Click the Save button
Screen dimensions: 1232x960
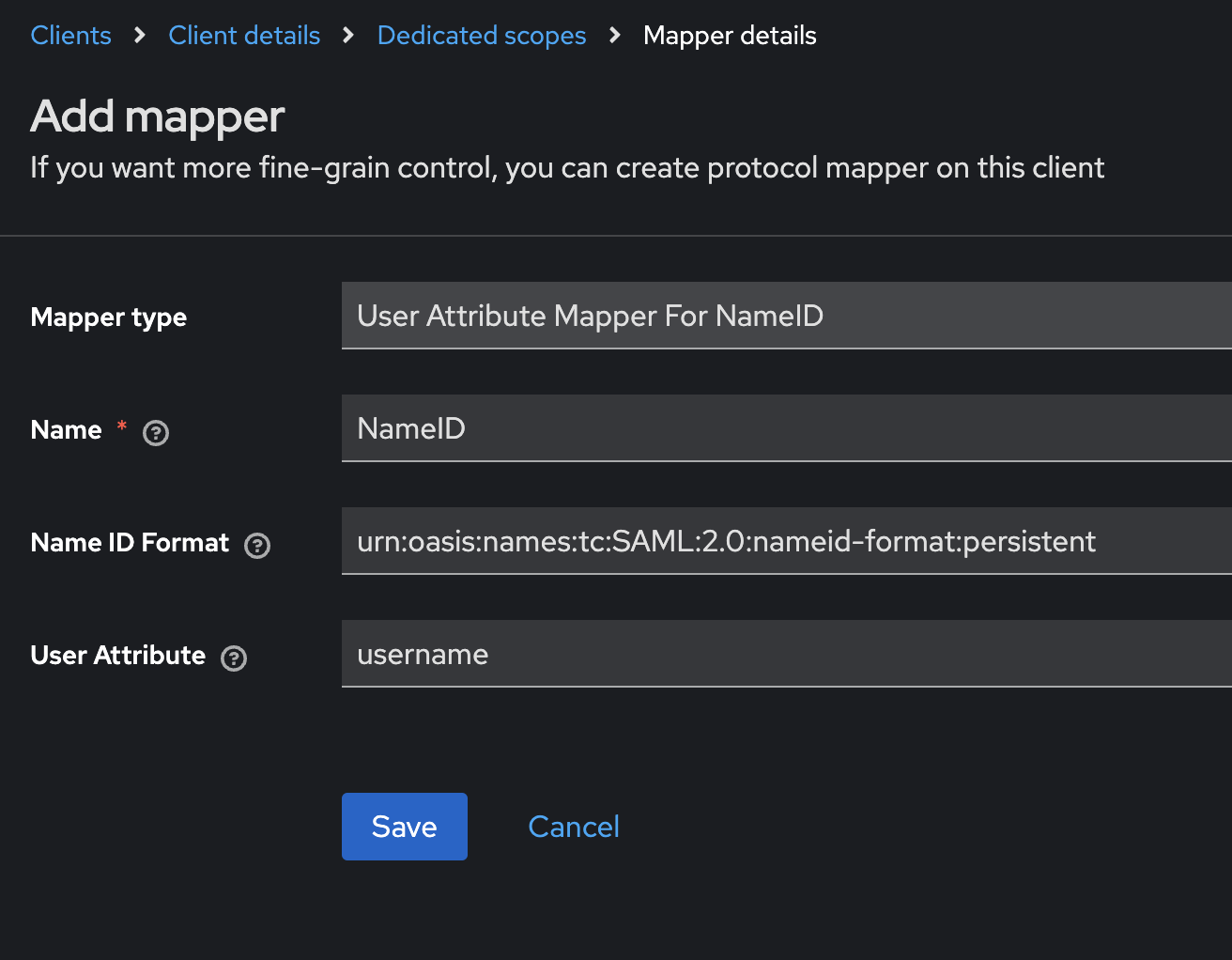click(405, 827)
